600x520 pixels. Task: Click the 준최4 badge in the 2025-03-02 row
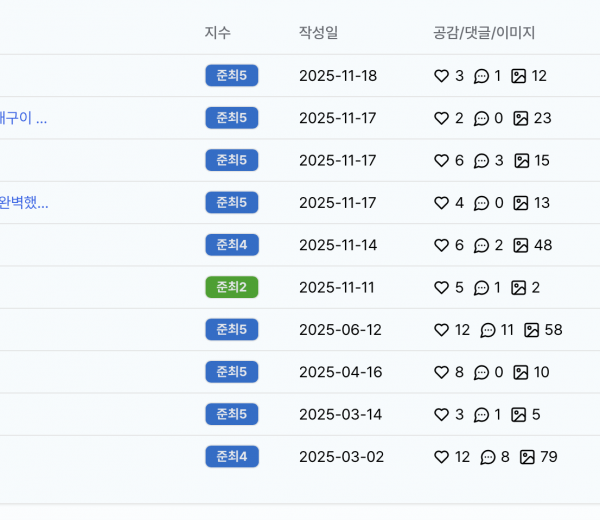[x=232, y=457]
